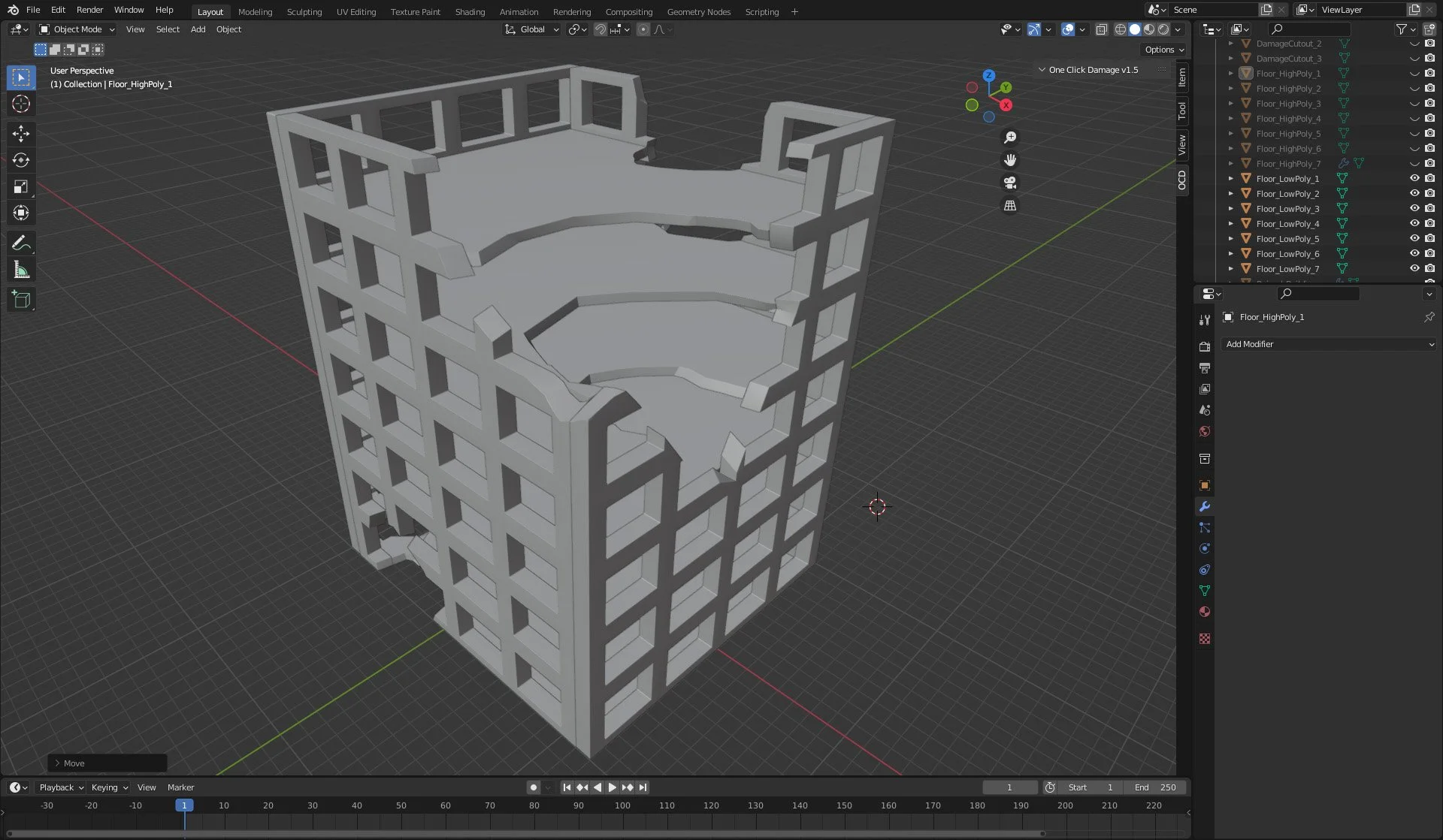Choose the Measure tool
This screenshot has height=840, width=1443.
click(x=21, y=270)
